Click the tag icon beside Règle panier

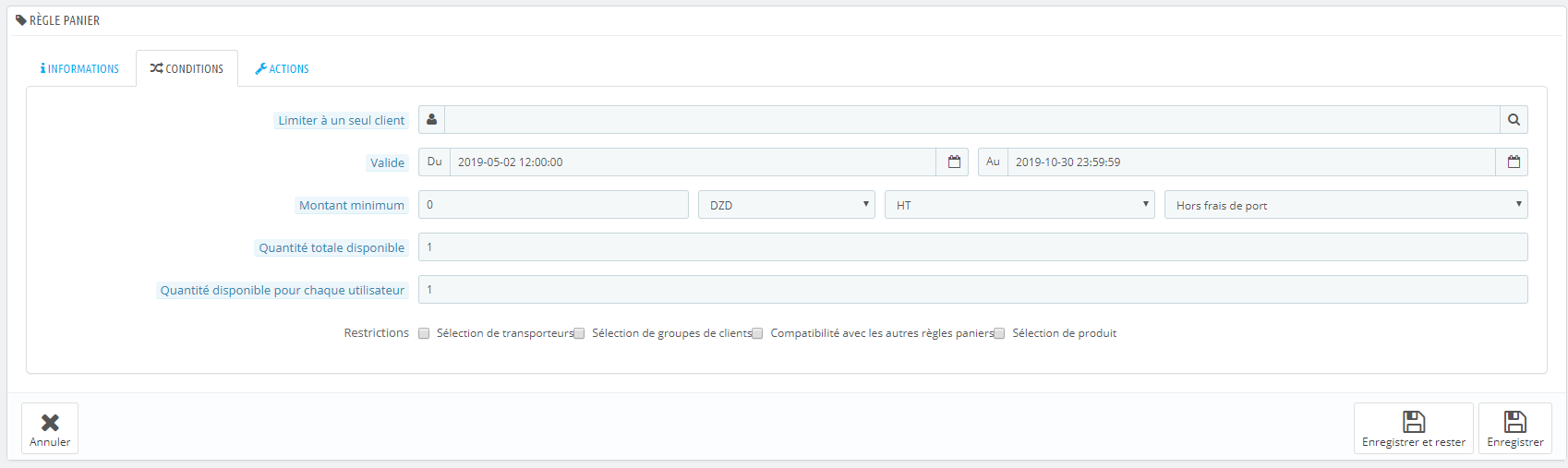point(21,20)
